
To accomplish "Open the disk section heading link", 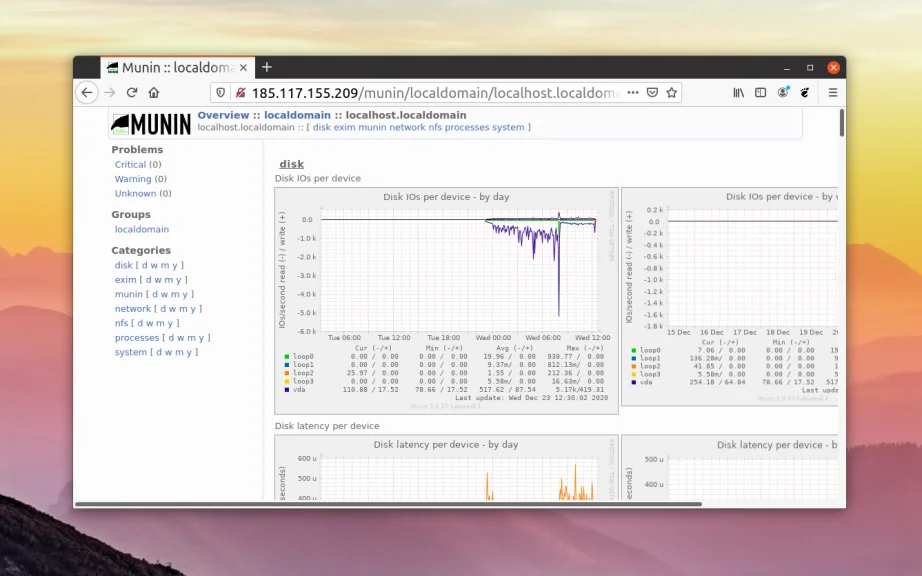I will [x=290, y=163].
